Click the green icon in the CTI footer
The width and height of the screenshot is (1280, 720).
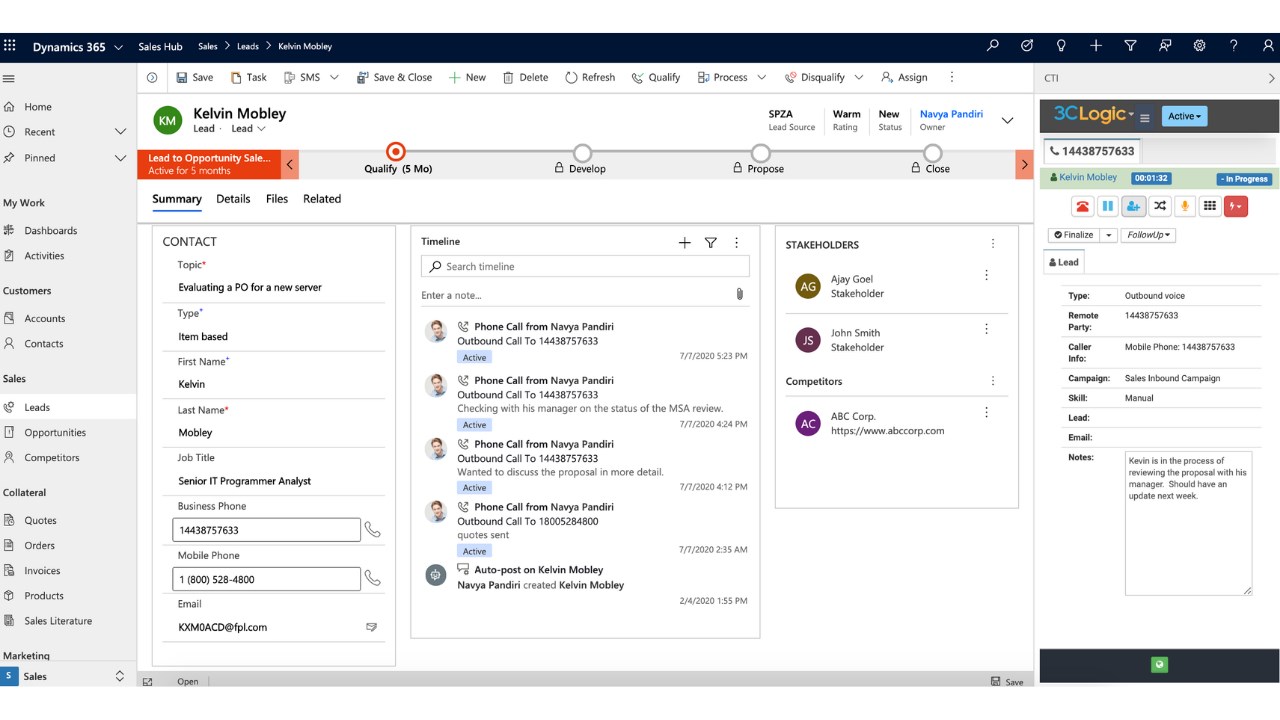1159,664
